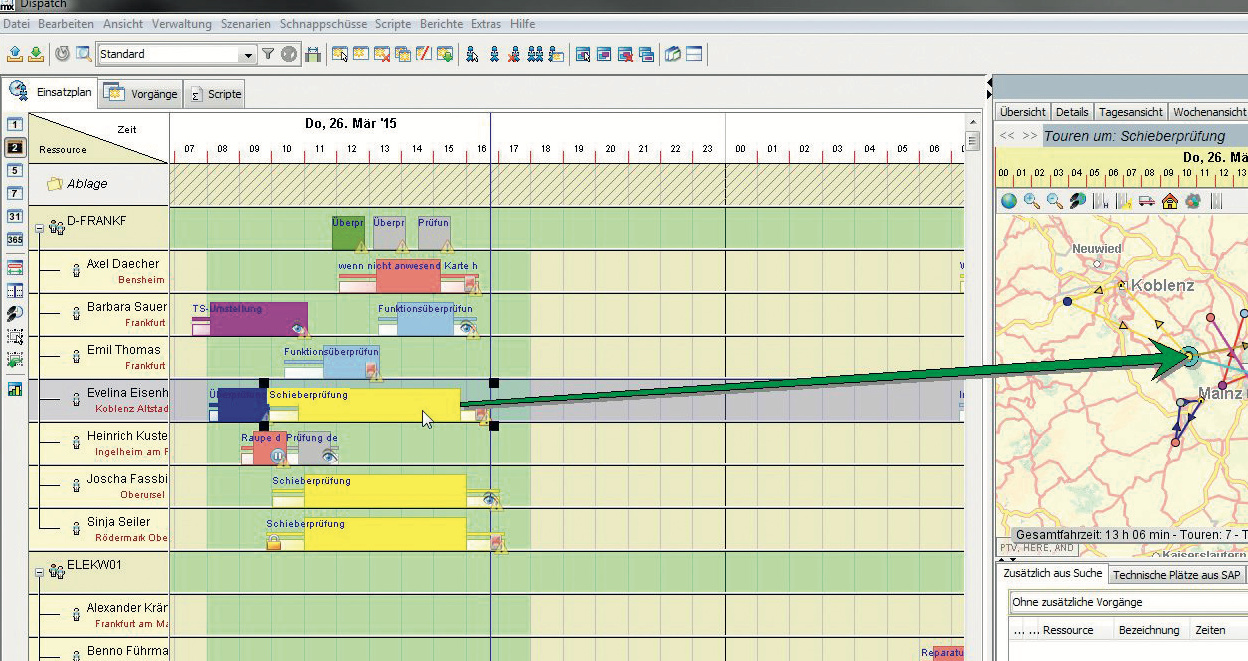Collapse the D-FRANKF resource group
1248x661 pixels.
40,228
